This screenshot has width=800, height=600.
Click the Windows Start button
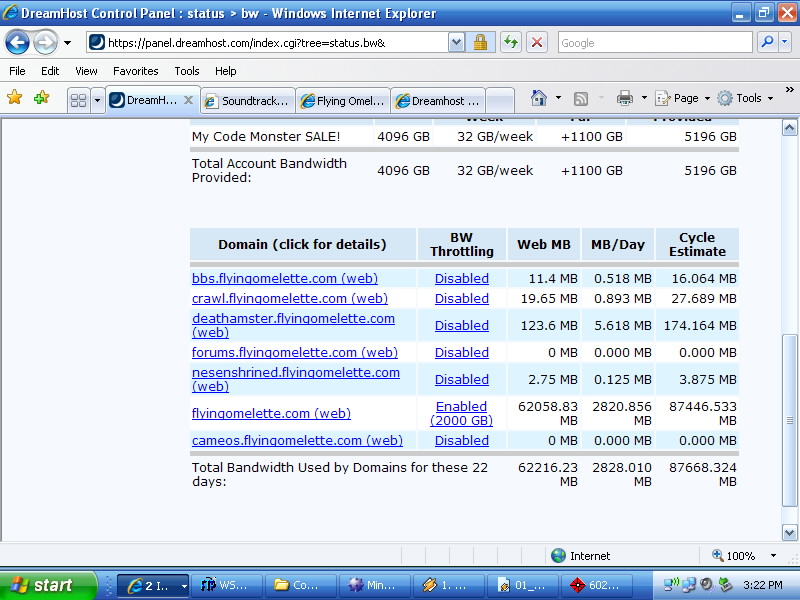point(48,585)
